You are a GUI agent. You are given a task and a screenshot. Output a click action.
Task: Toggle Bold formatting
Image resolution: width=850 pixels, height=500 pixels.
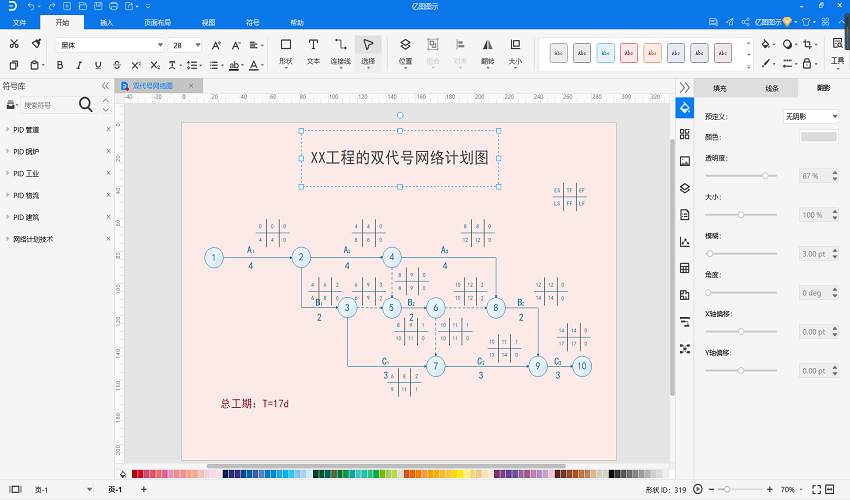click(60, 65)
